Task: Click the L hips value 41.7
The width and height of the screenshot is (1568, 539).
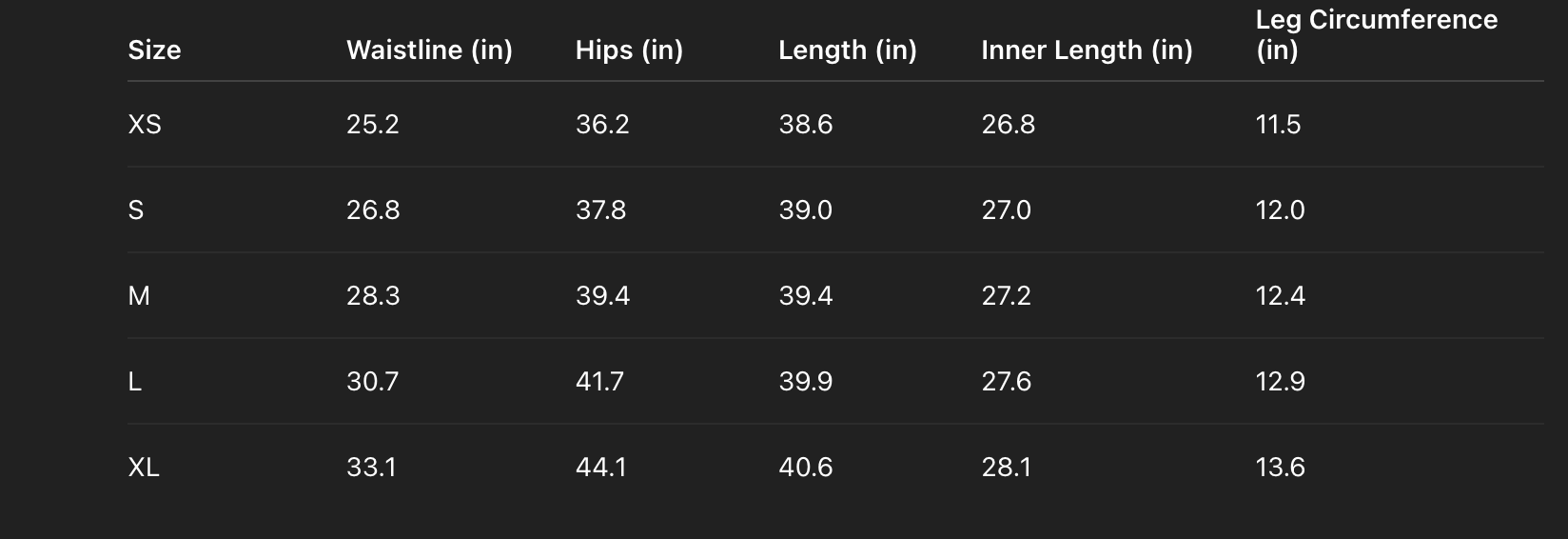Action: [x=599, y=382]
